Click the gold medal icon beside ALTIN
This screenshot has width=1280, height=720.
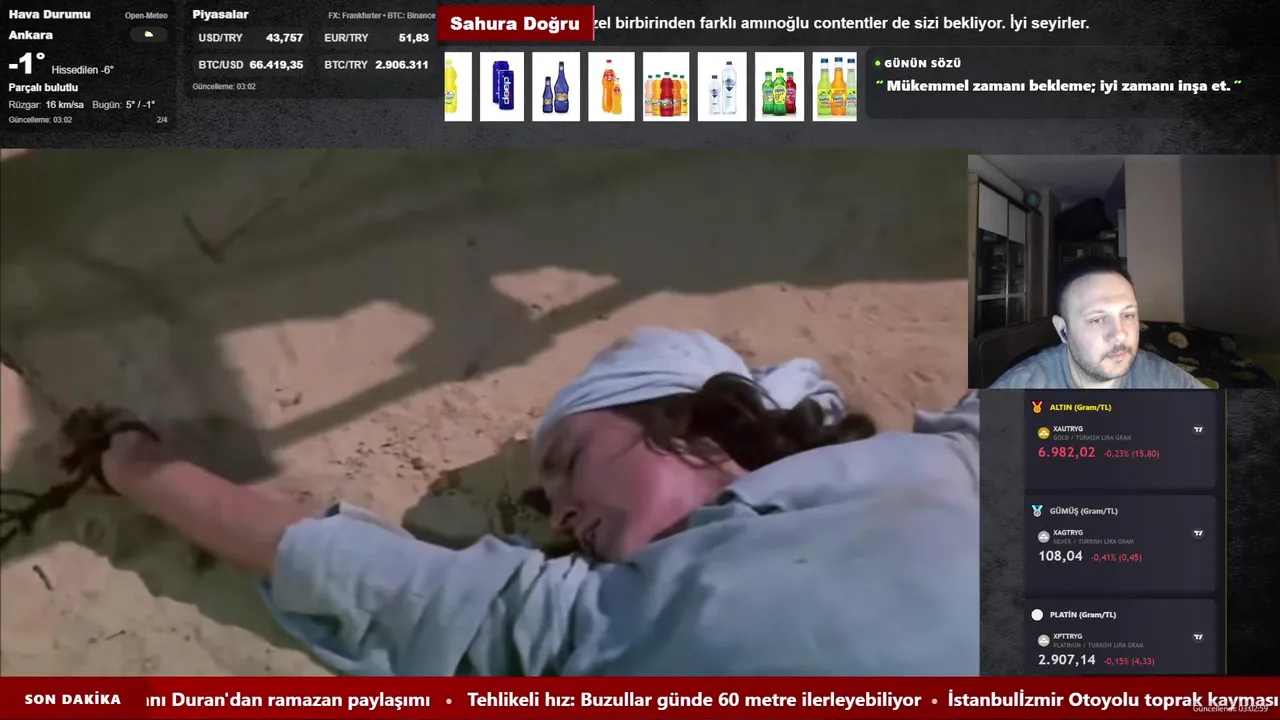pyautogui.click(x=1037, y=407)
